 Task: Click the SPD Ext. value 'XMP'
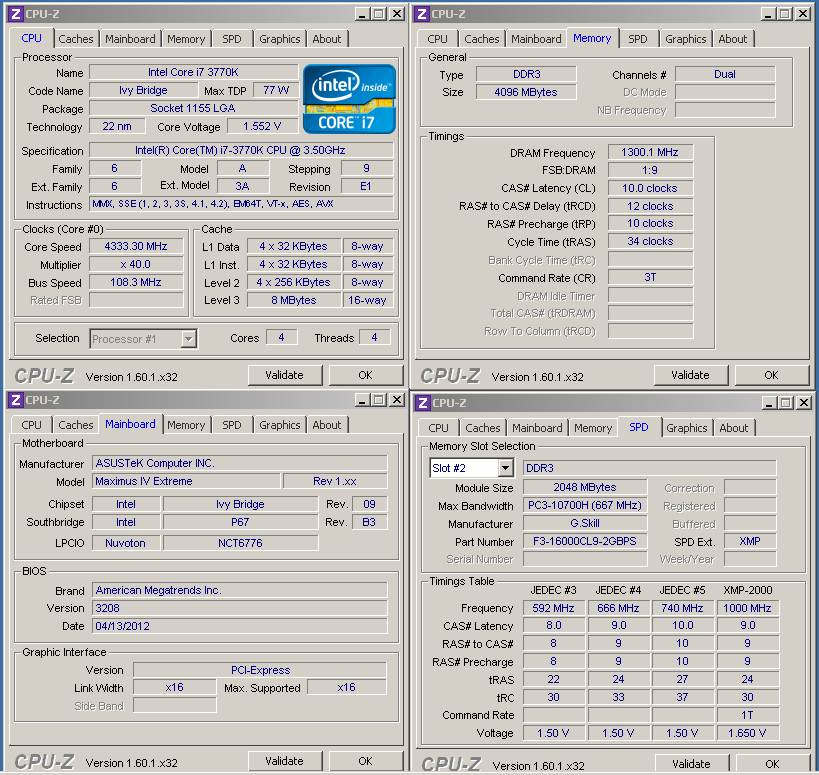tap(750, 541)
